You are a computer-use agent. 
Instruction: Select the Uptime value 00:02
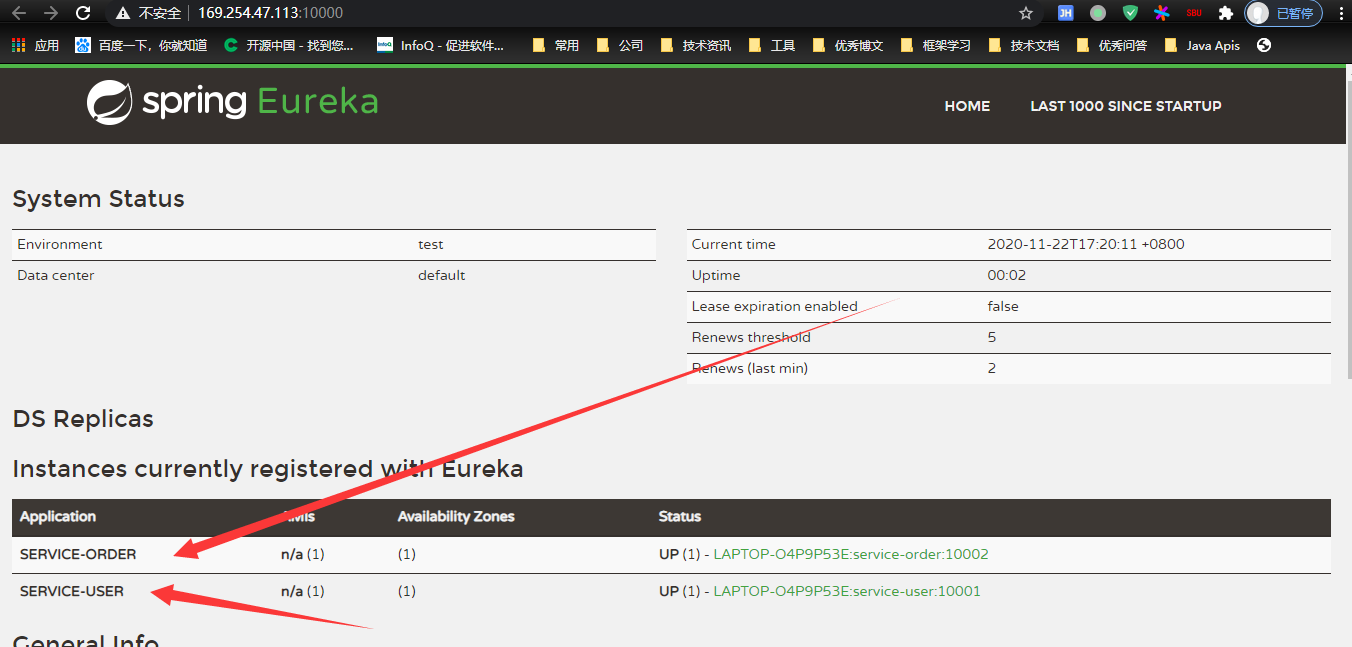(1007, 275)
